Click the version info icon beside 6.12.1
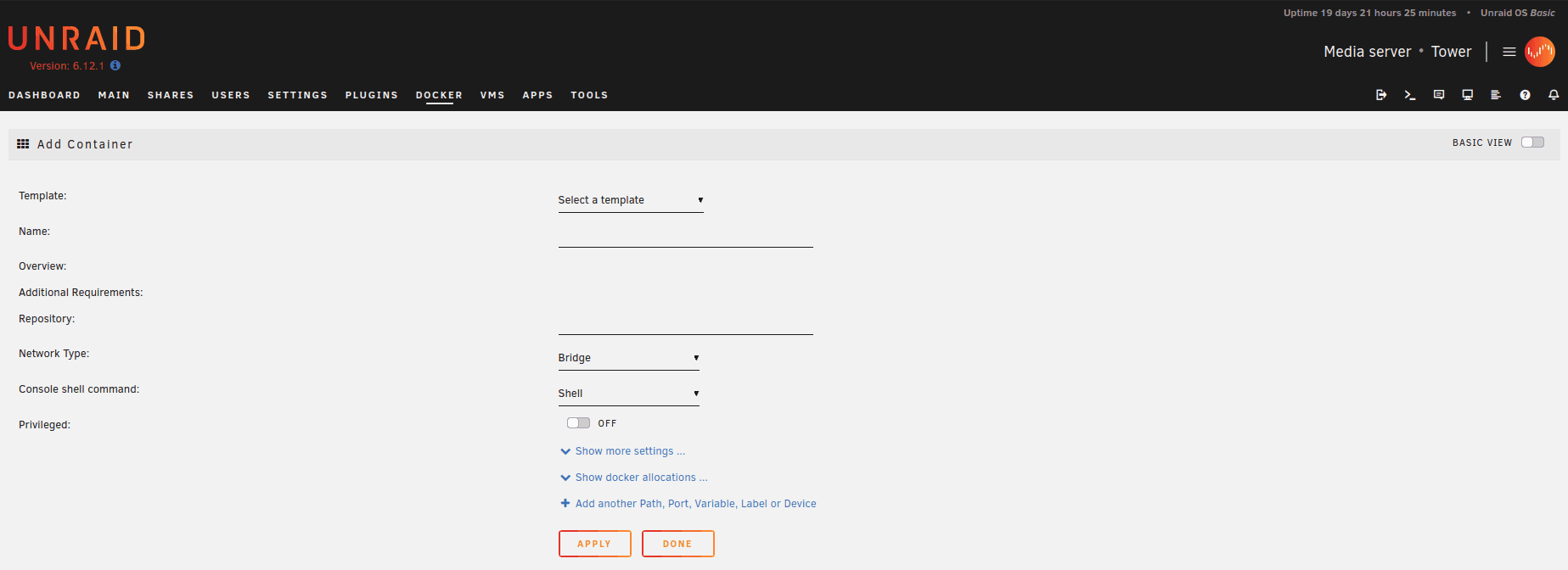The height and width of the screenshot is (570, 1568). [115, 65]
